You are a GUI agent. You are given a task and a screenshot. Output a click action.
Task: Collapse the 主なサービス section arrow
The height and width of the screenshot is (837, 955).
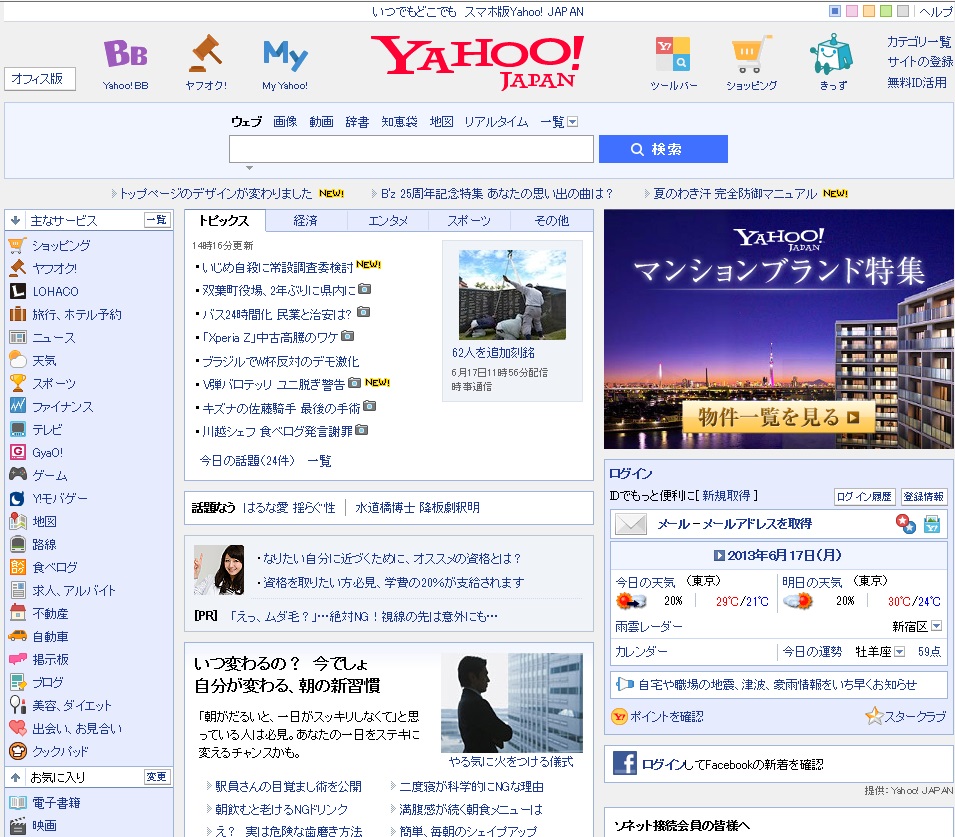click(x=15, y=221)
